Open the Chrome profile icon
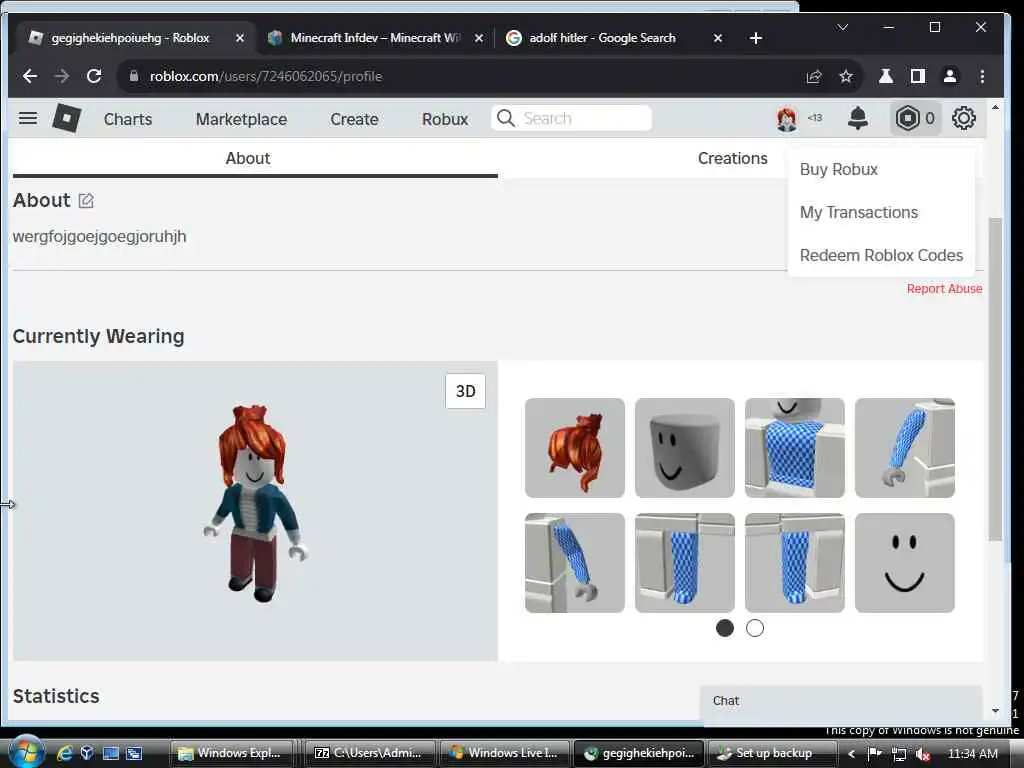Image resolution: width=1024 pixels, height=768 pixels. (950, 76)
